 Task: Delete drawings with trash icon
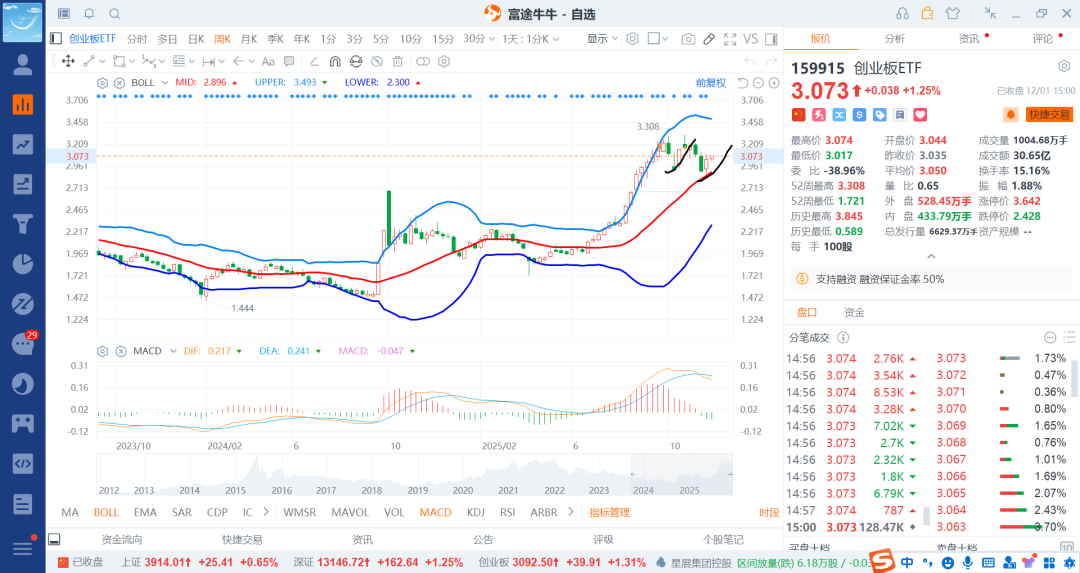pyautogui.click(x=397, y=61)
